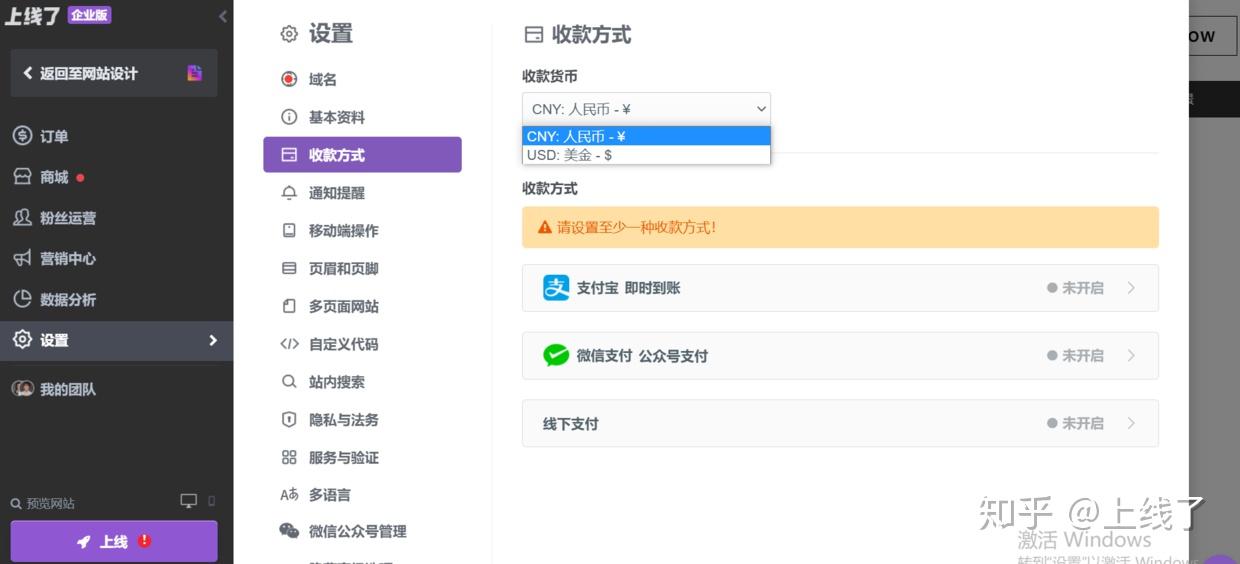1240x564 pixels.
Task: Open 域名 settings menu item
Action: tap(322, 79)
